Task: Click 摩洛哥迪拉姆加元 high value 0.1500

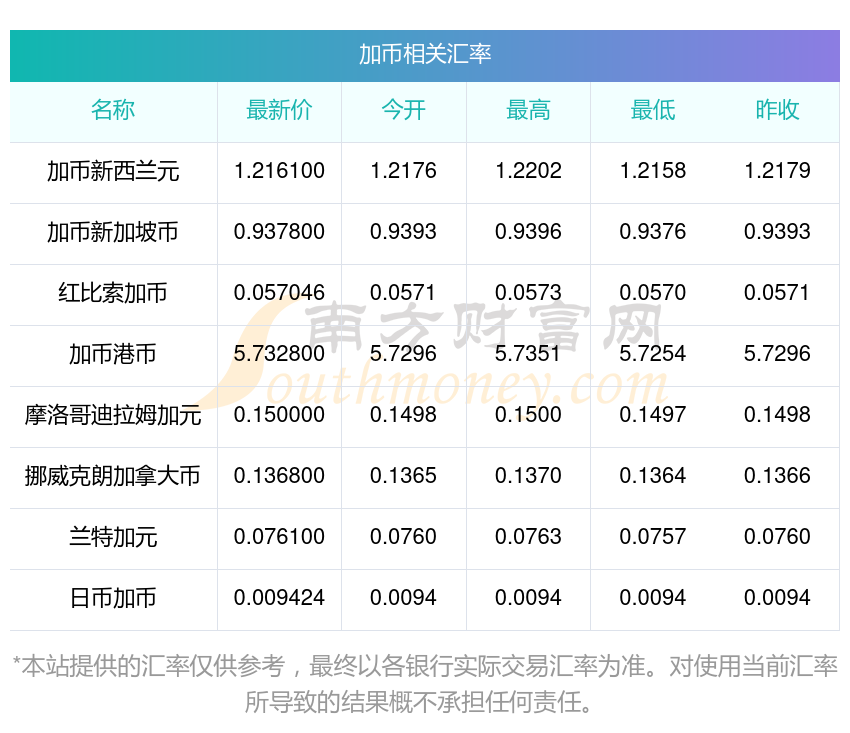Action: [x=528, y=415]
